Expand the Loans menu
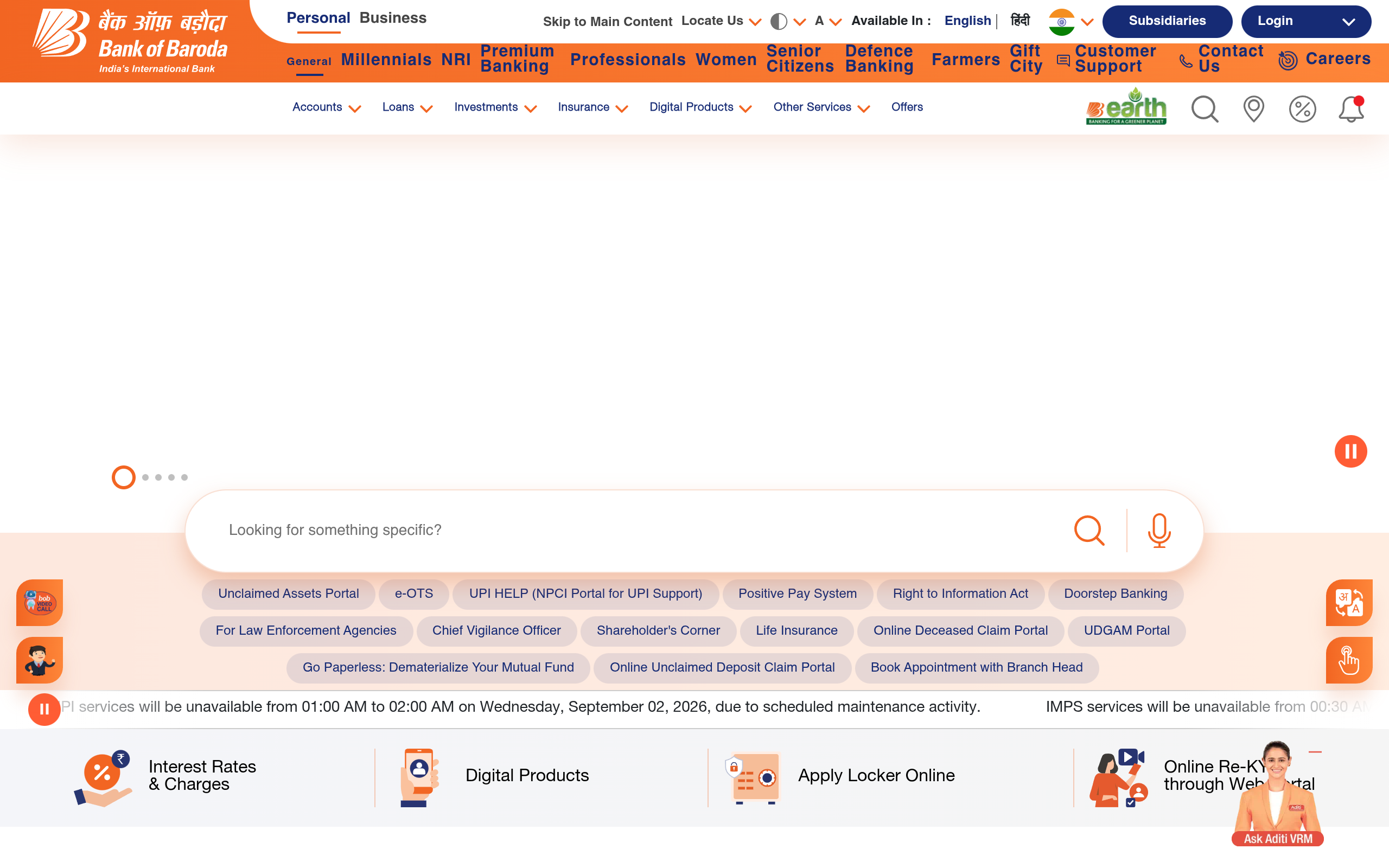 (407, 107)
